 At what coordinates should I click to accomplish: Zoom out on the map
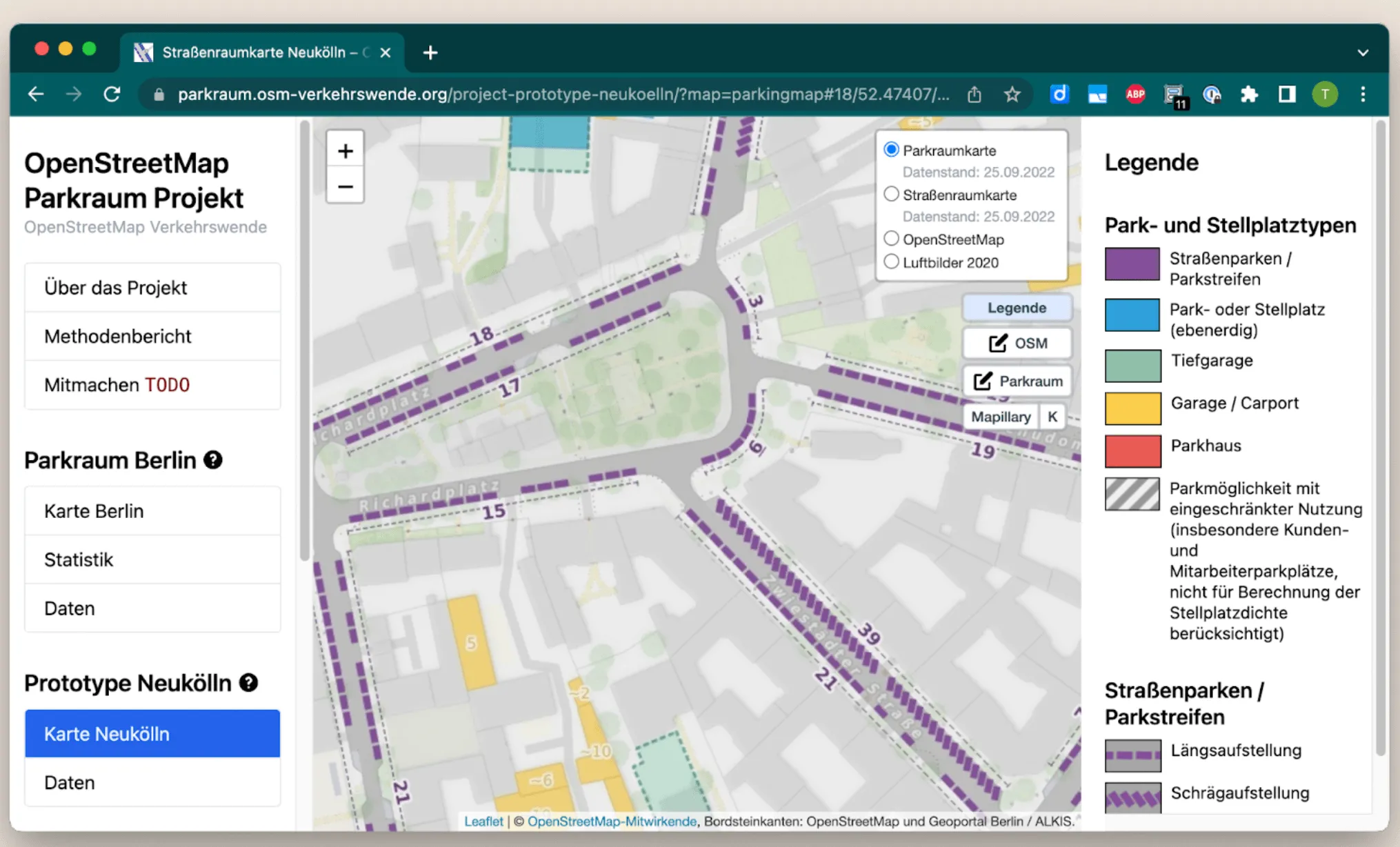coord(345,186)
